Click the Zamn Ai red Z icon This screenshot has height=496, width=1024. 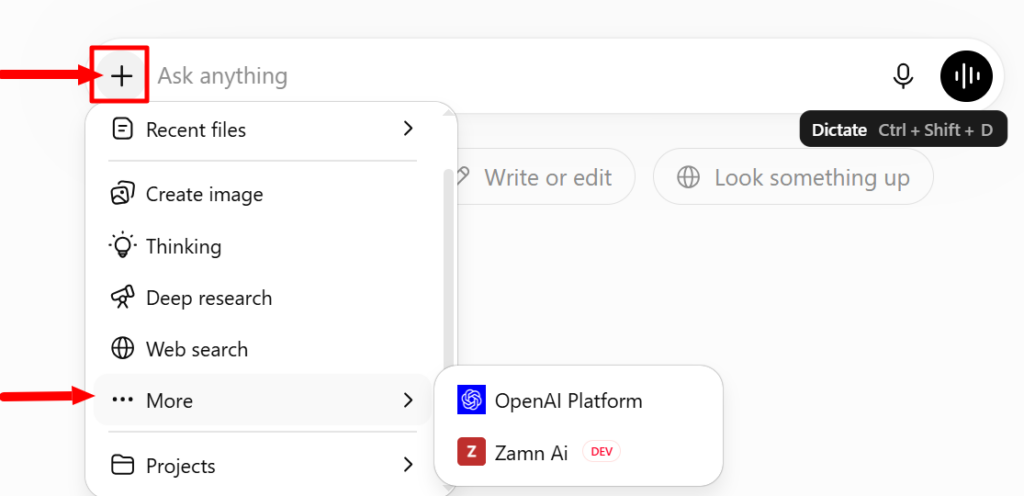pos(472,452)
